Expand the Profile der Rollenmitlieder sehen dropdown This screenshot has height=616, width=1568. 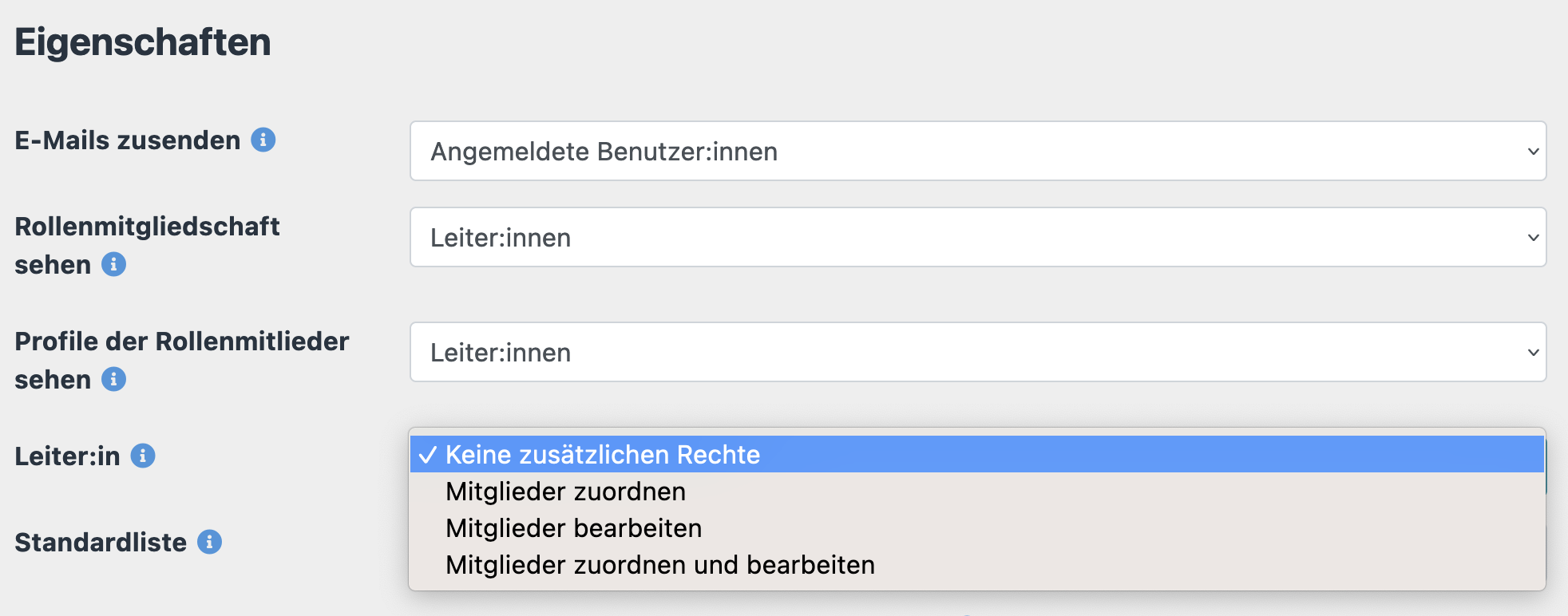[x=977, y=352]
